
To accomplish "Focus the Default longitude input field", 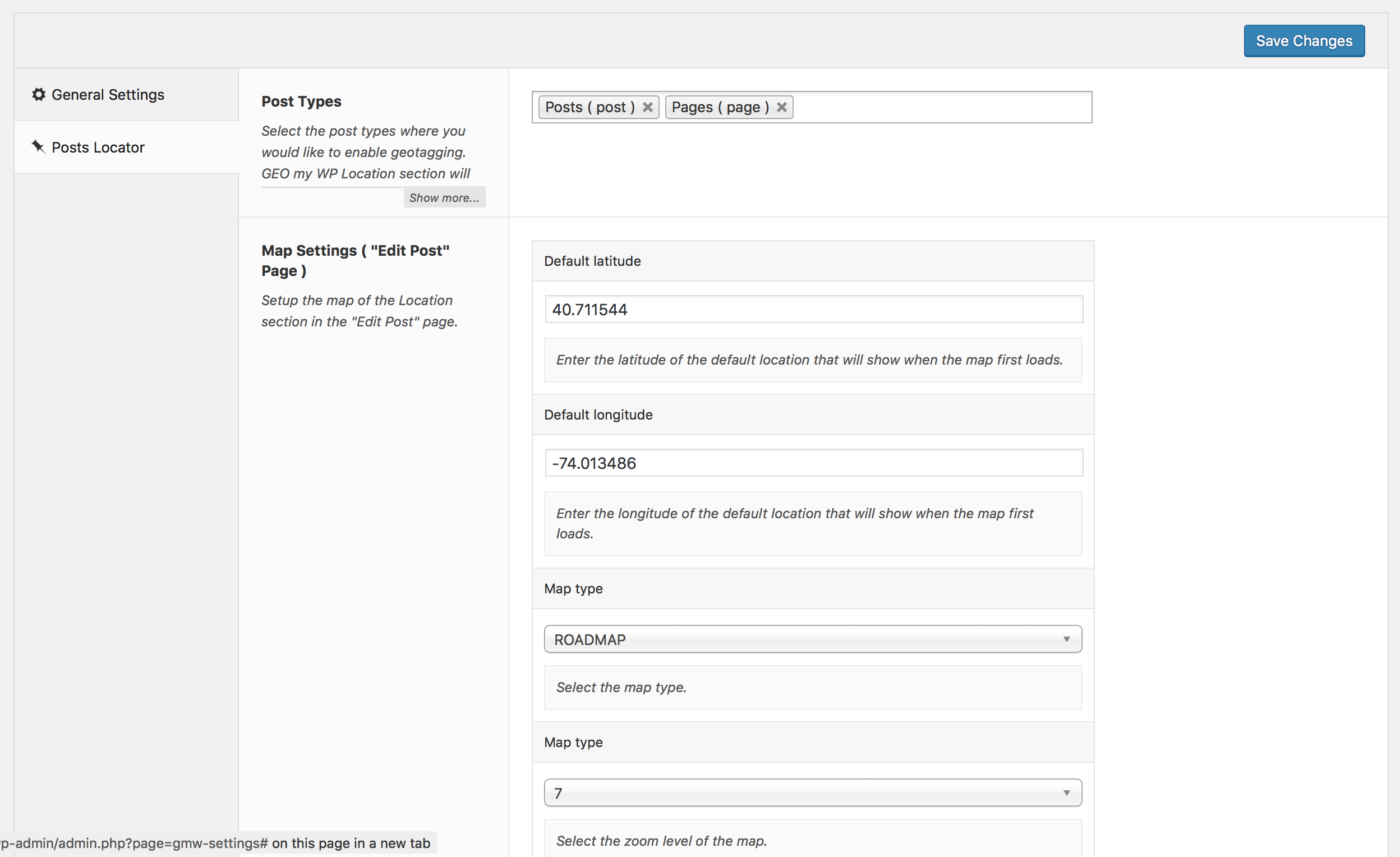I will coord(813,463).
